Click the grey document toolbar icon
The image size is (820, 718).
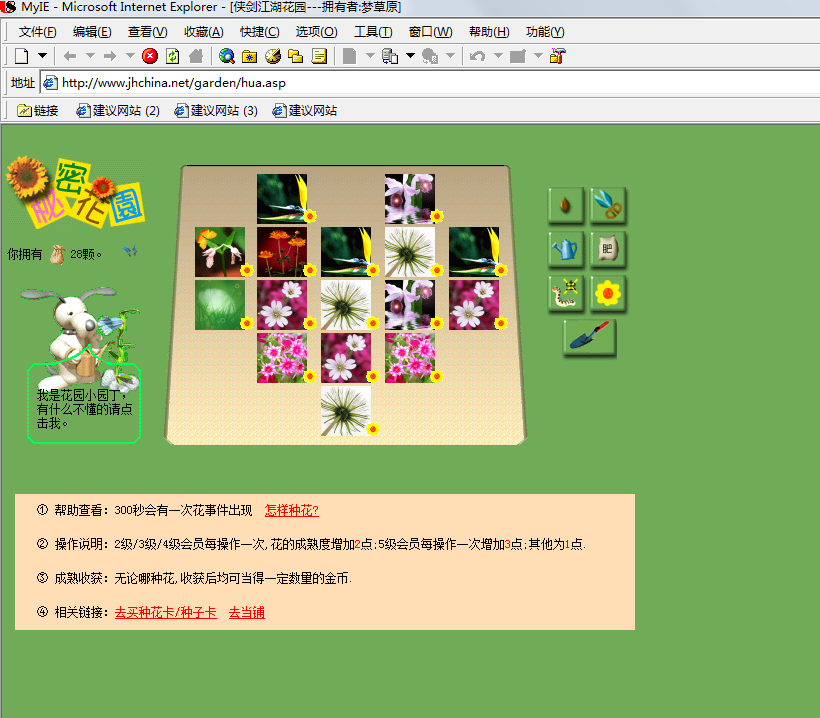350,56
